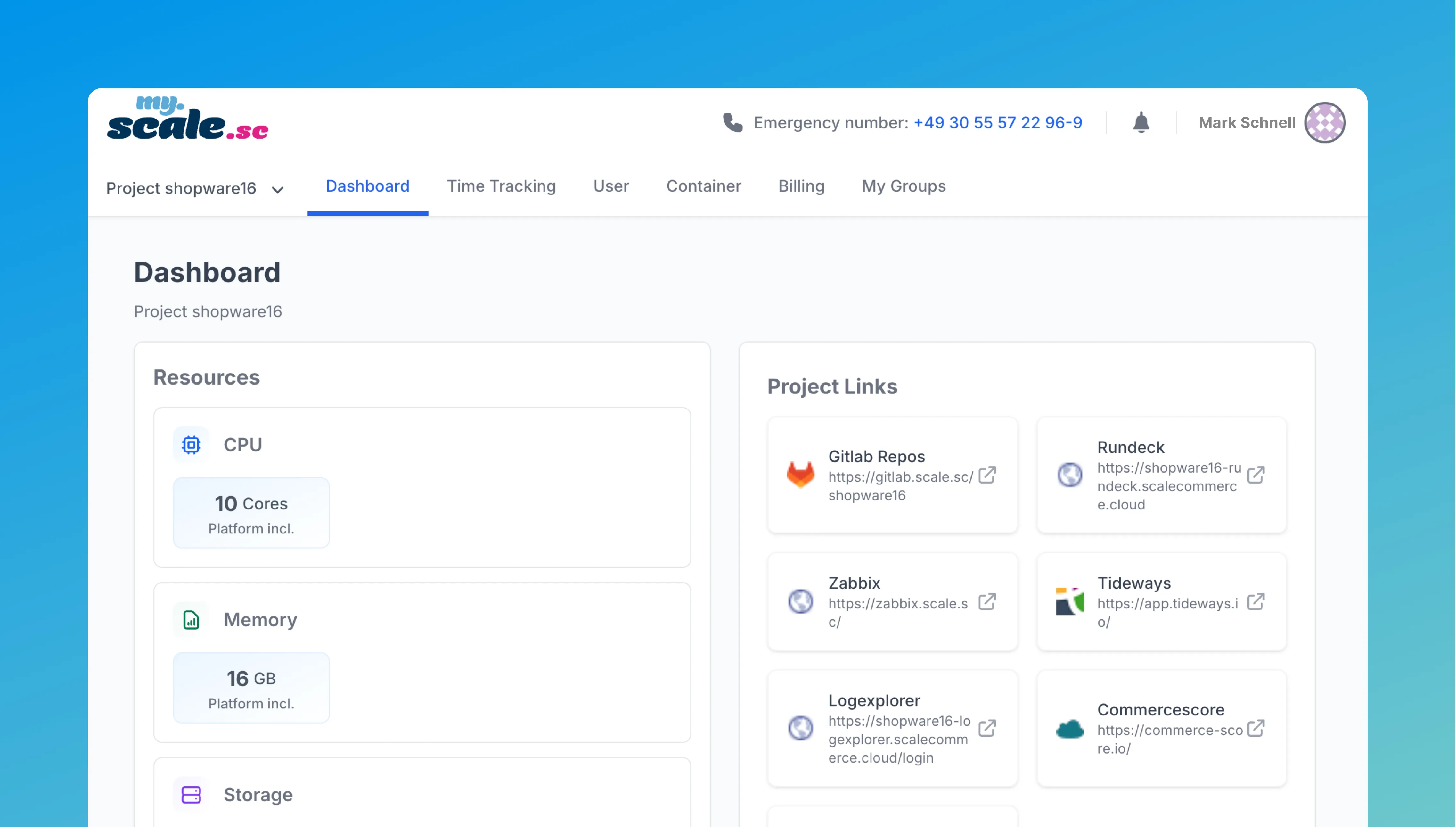Click the my.scale.sc logo
The image size is (1456, 827).
(188, 118)
